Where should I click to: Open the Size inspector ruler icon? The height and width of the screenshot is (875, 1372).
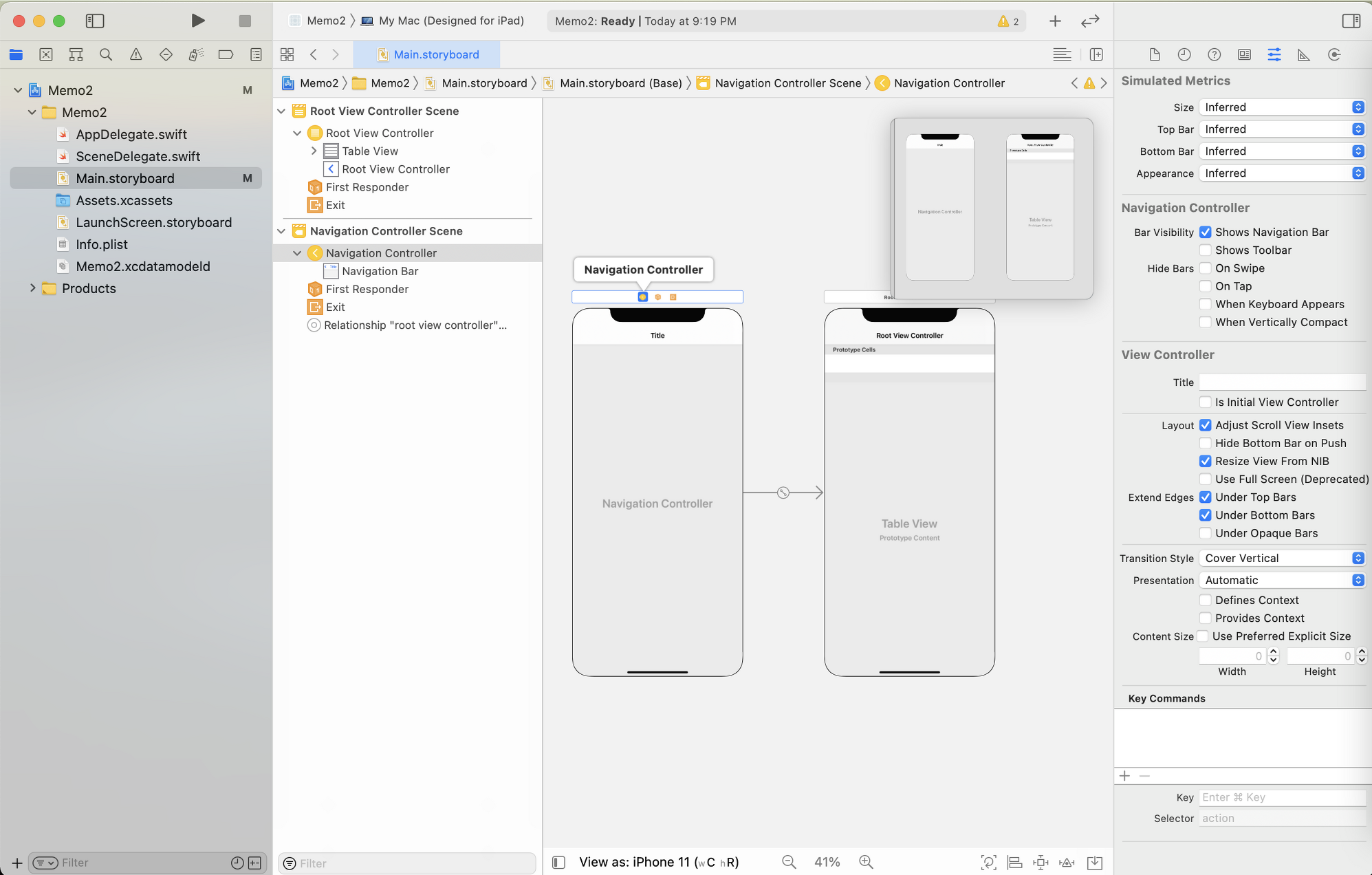coord(1303,54)
